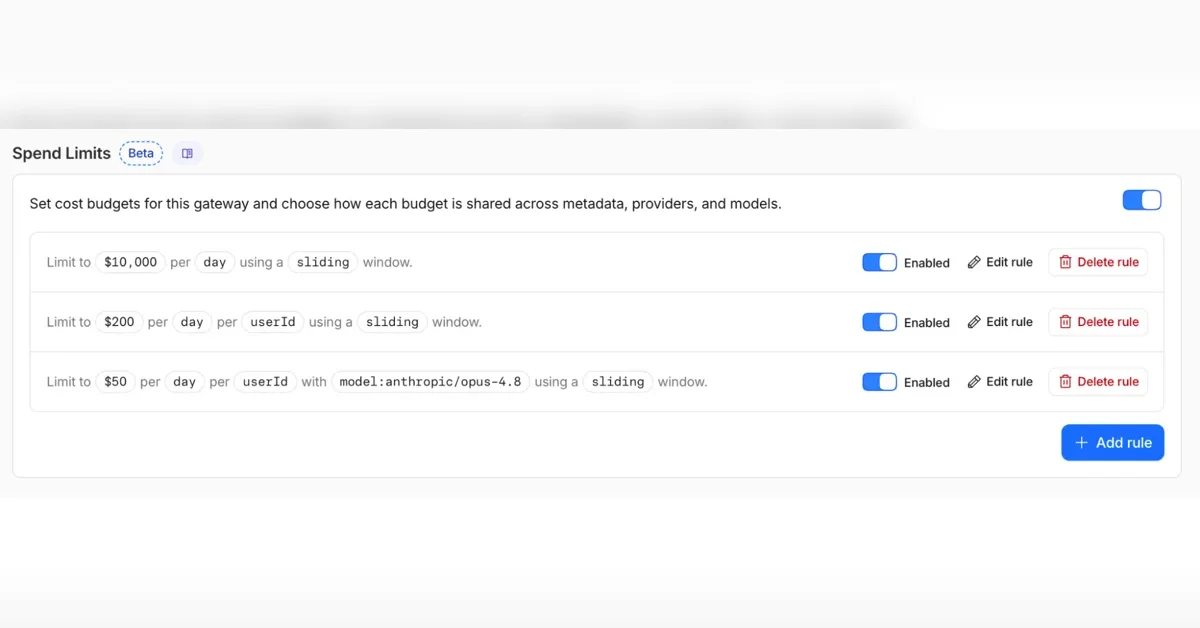Disable the $10,000 per day rule toggle
The width and height of the screenshot is (1200, 628).
coord(880,262)
